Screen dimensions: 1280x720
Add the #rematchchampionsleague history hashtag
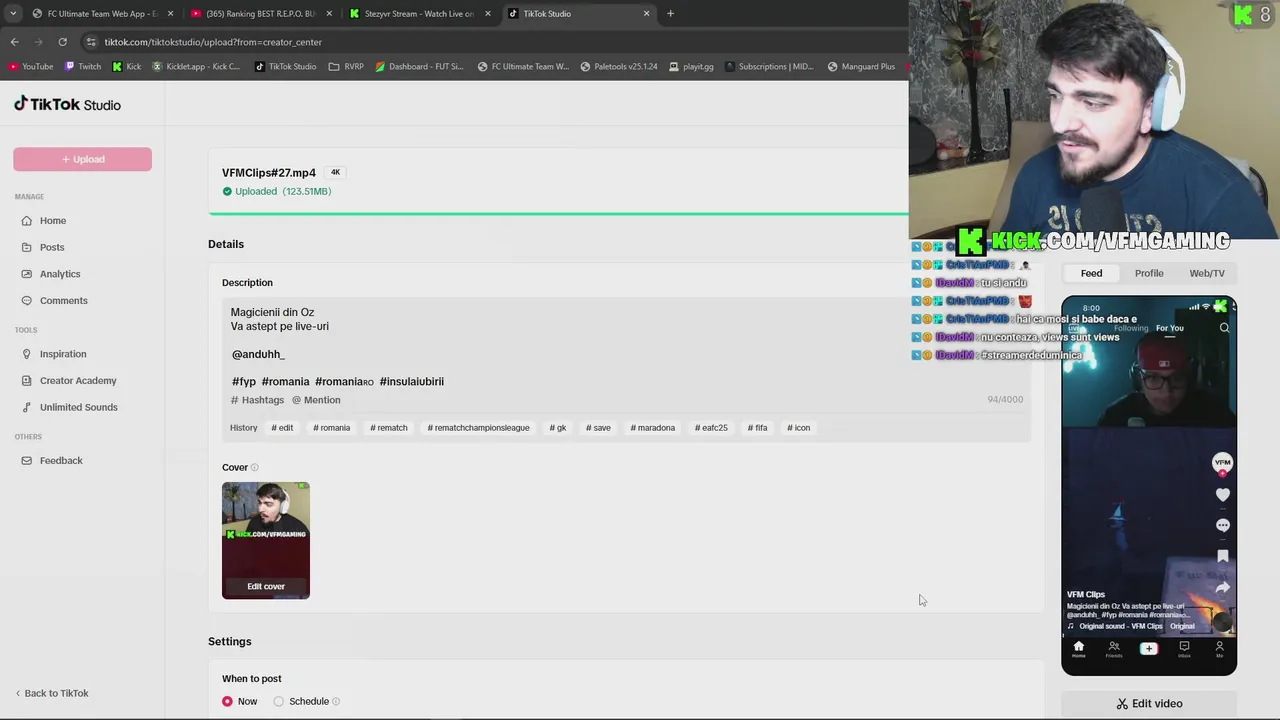pos(478,428)
